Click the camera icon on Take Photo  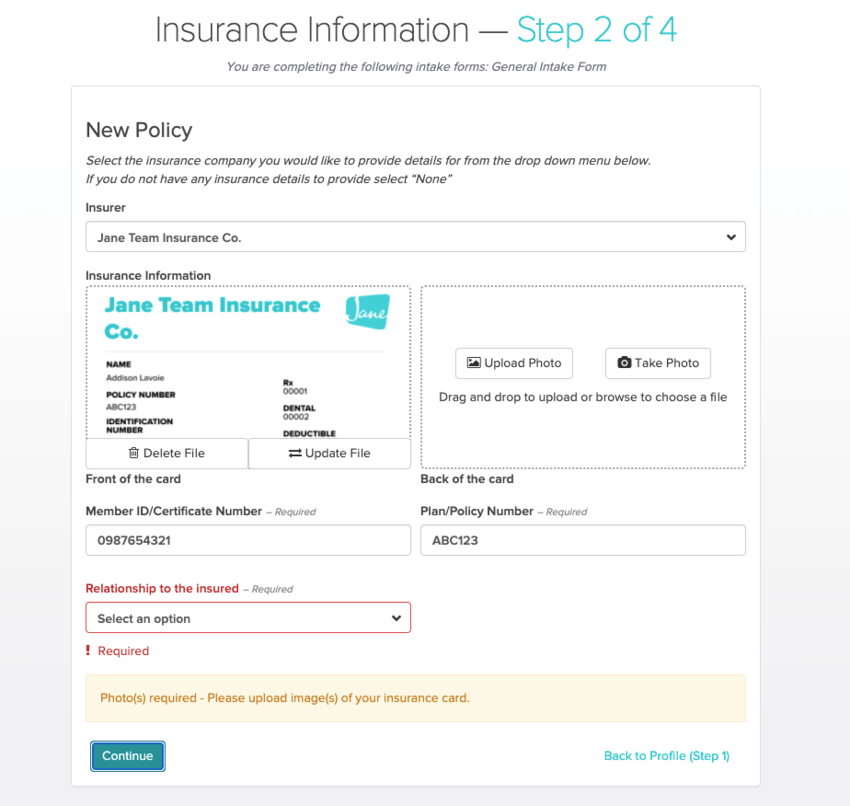point(624,363)
